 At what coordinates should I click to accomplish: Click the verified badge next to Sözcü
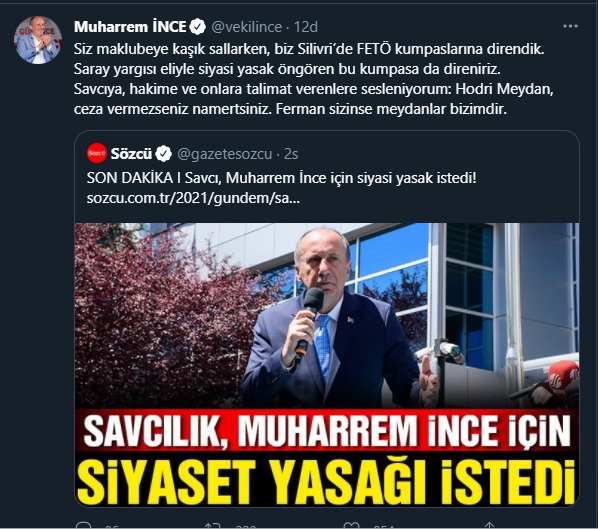(x=163, y=154)
